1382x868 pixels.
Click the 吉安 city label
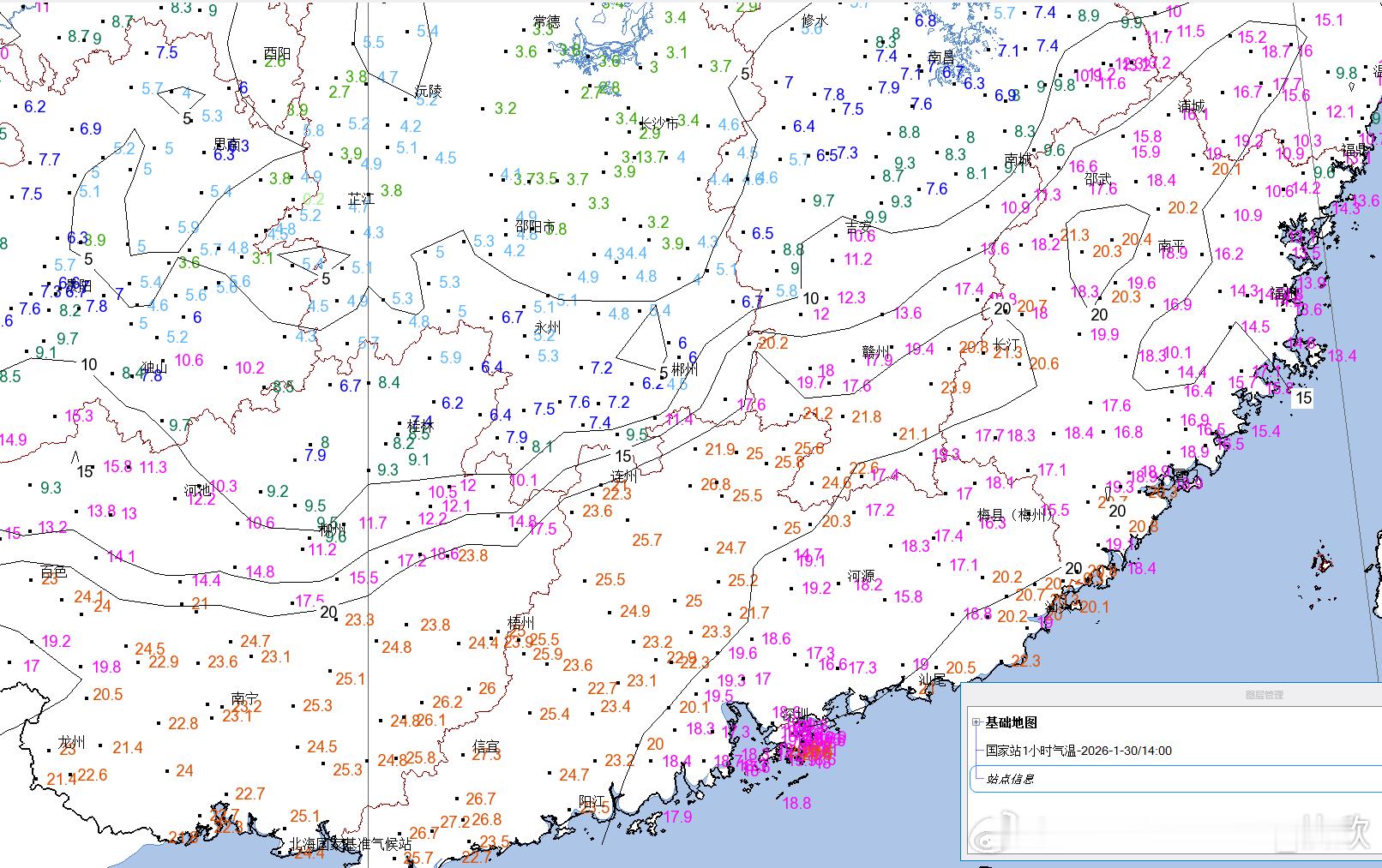[x=860, y=227]
